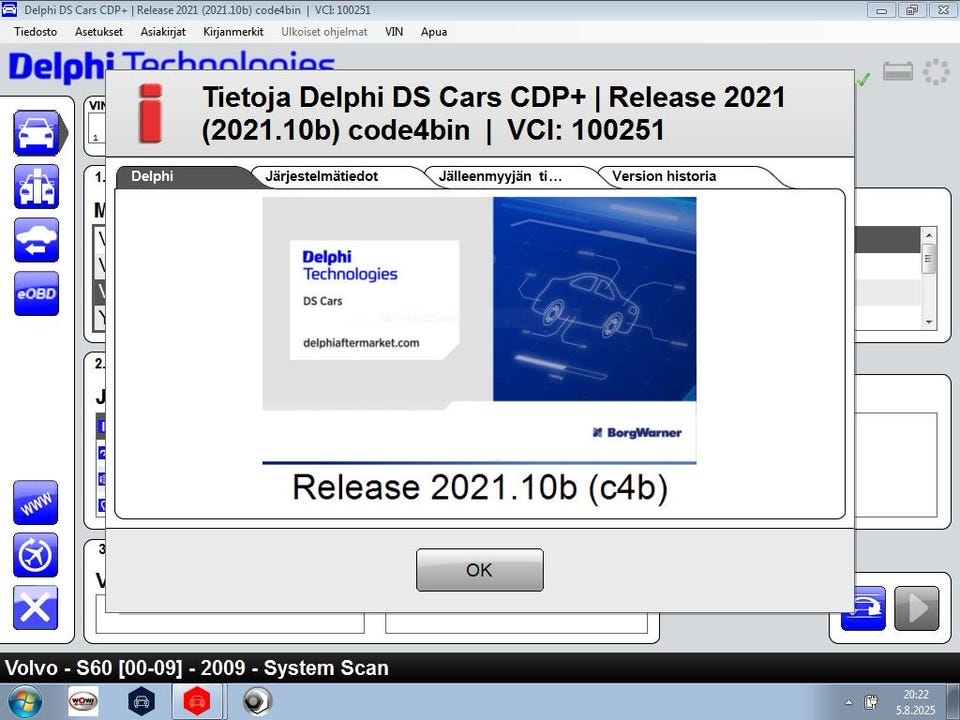Open the multi-vehicle city icon in sidebar

tap(37, 187)
